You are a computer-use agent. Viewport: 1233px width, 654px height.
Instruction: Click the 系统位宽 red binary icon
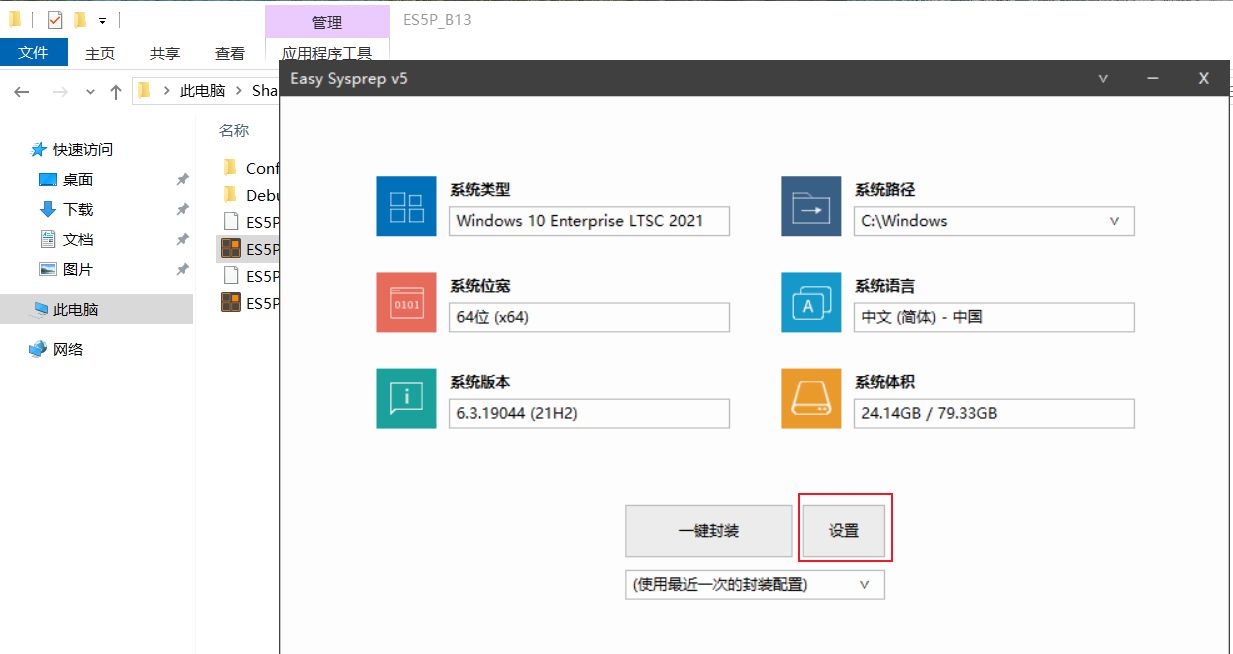[406, 302]
